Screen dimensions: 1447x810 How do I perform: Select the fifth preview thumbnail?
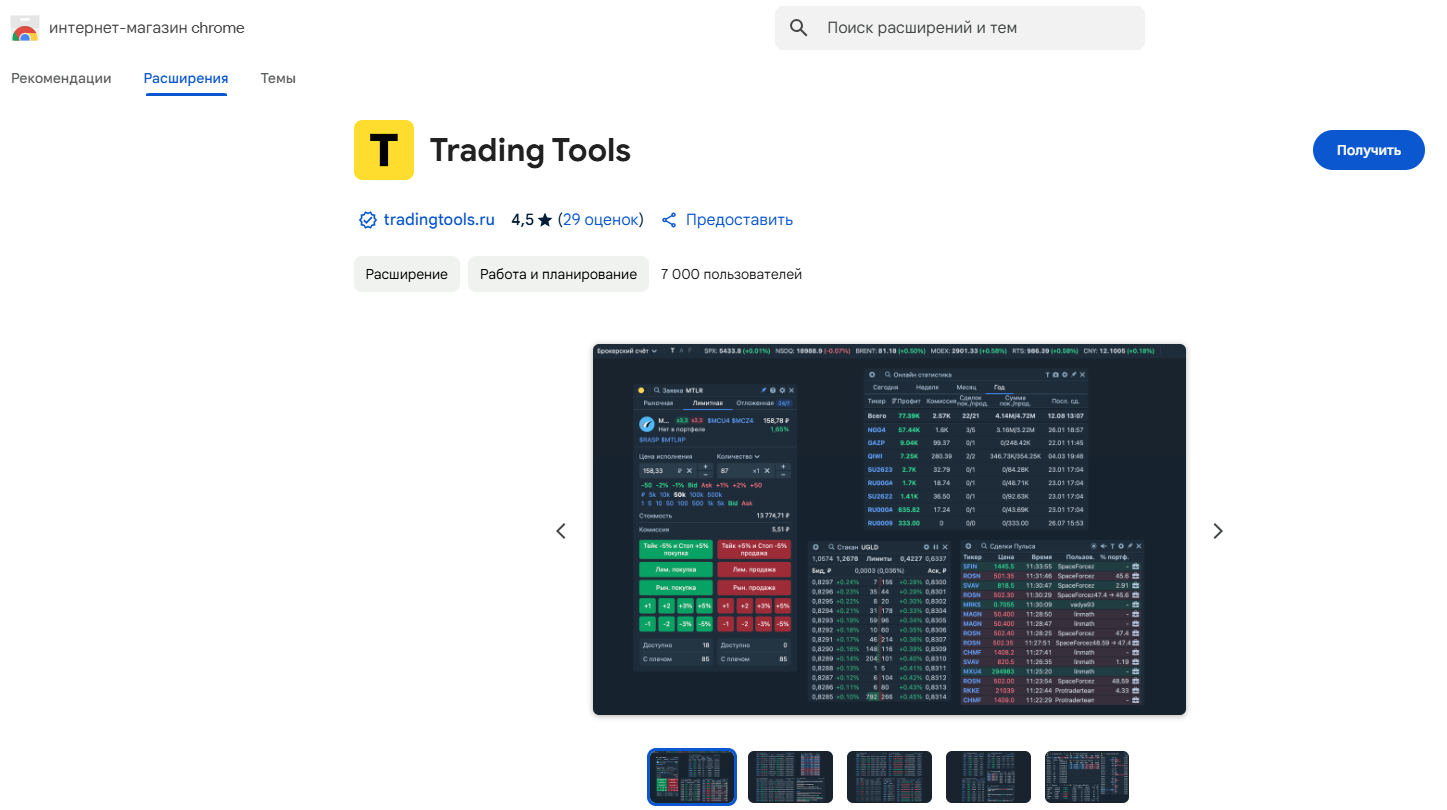(x=1087, y=777)
